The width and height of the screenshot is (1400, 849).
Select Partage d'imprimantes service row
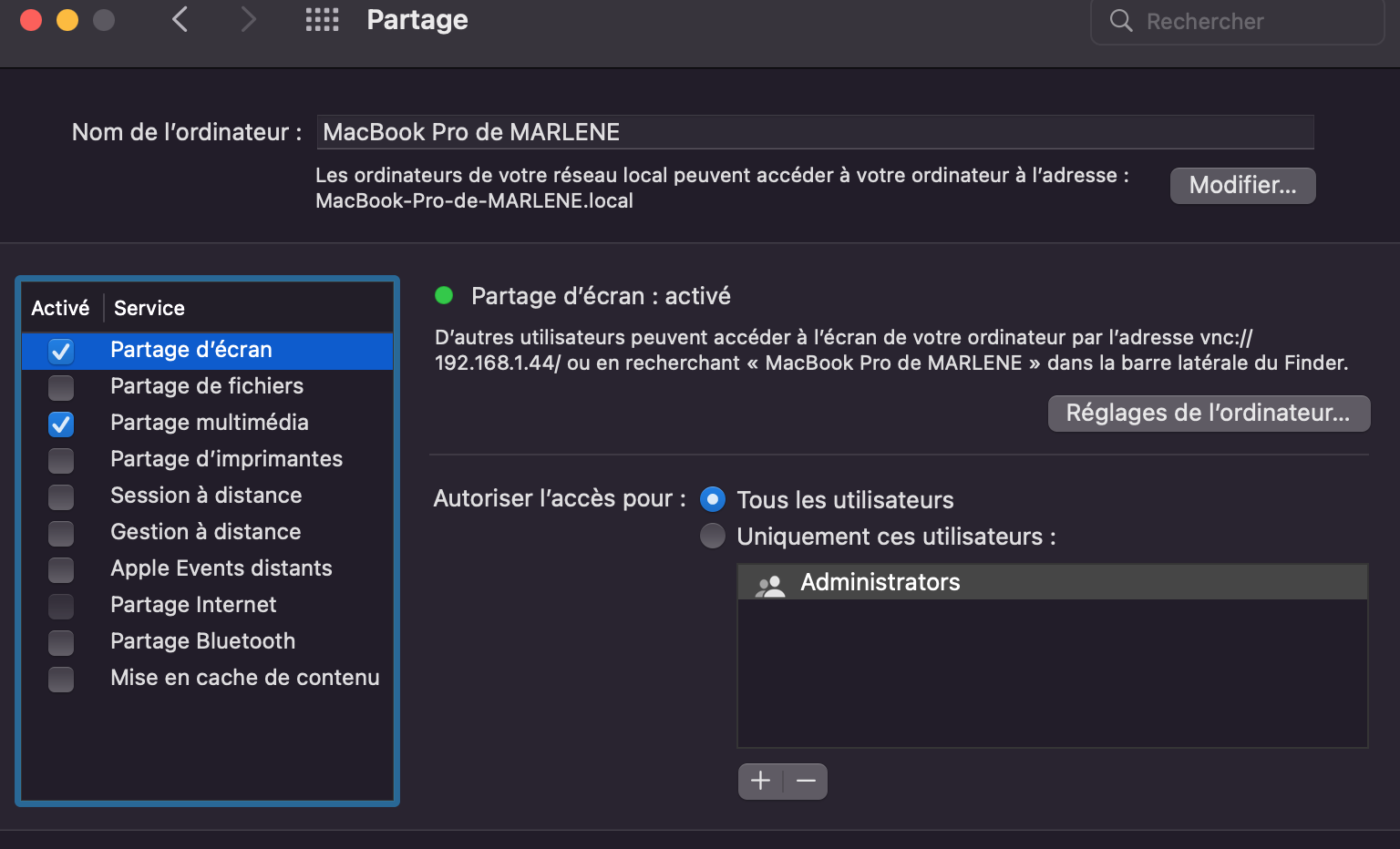tap(226, 459)
